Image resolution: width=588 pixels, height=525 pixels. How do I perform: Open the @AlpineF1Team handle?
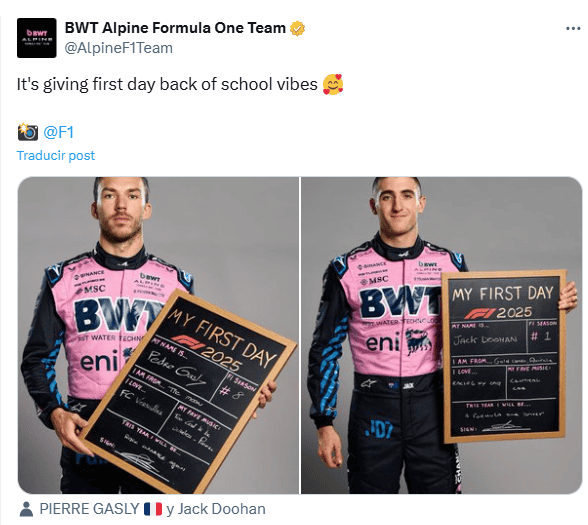(x=118, y=48)
